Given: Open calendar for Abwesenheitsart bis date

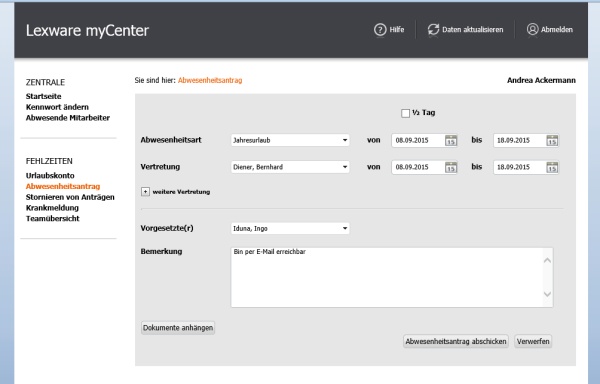Looking at the screenshot, I should click(552, 140).
